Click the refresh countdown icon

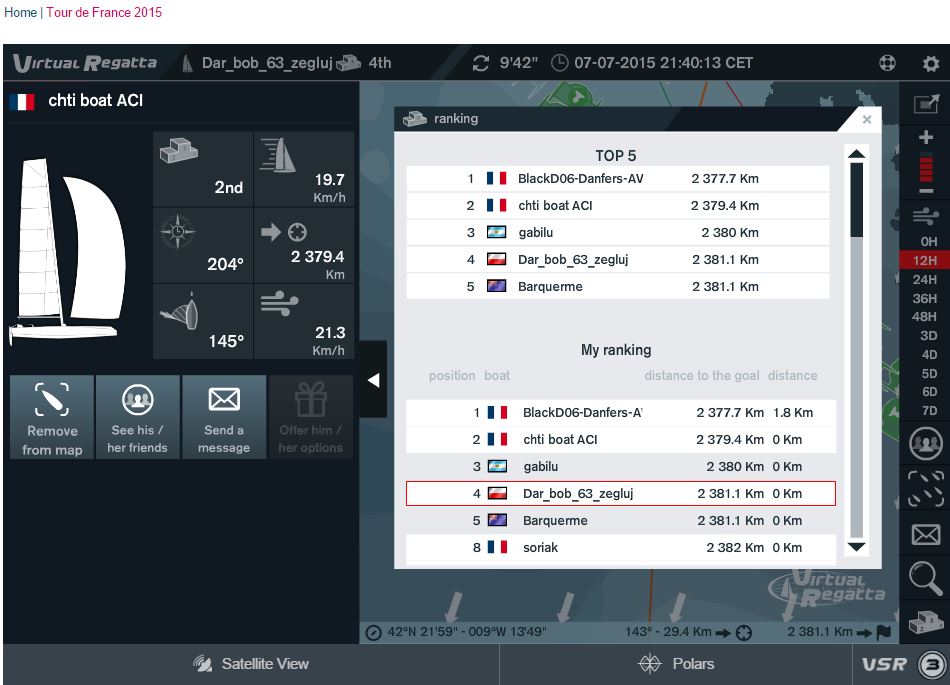tap(481, 63)
